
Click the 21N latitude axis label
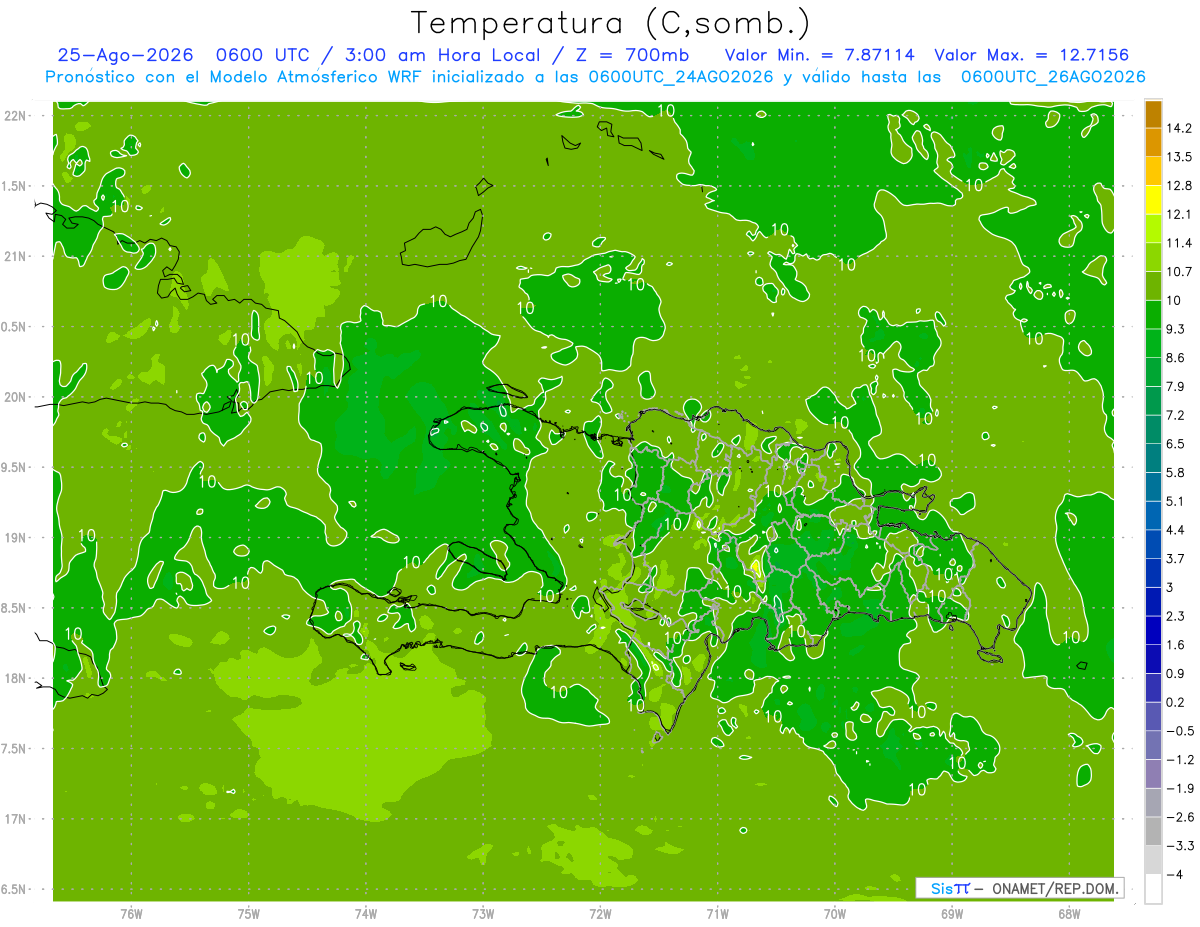[17, 256]
